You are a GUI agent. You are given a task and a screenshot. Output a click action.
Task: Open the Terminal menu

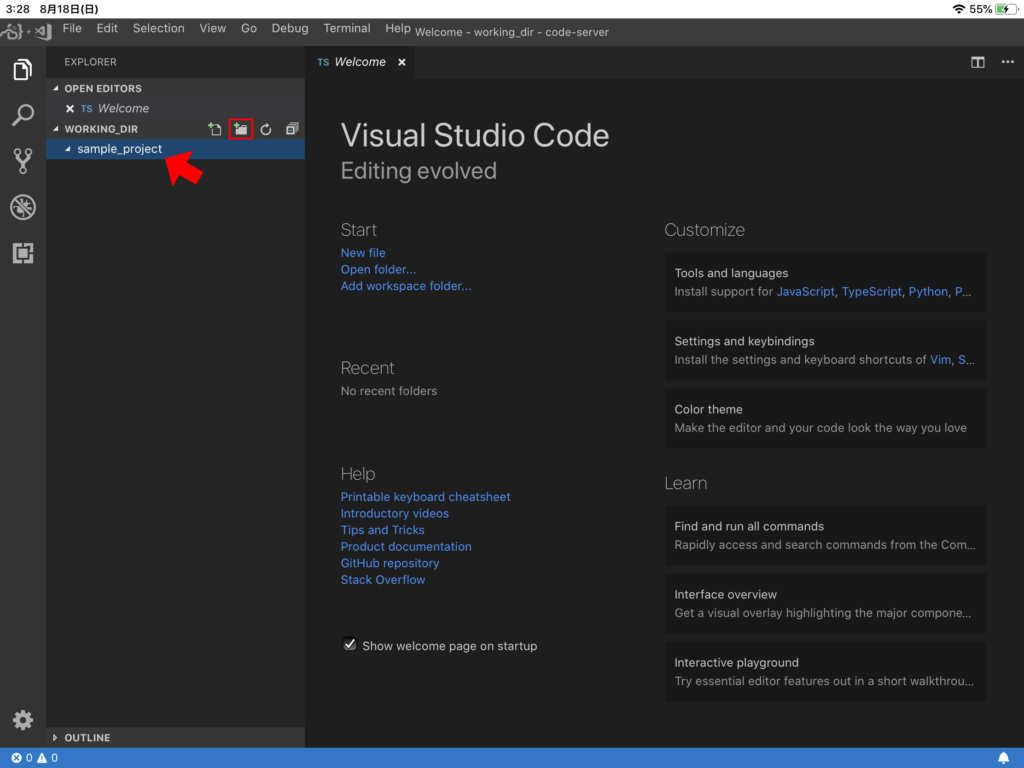coord(347,29)
